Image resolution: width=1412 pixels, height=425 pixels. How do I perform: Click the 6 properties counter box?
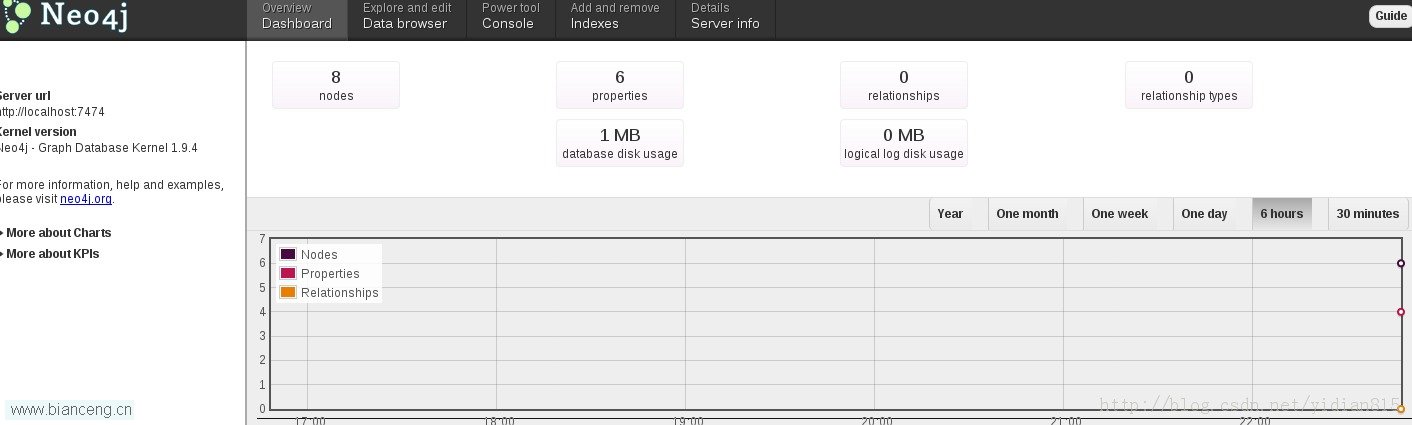620,85
